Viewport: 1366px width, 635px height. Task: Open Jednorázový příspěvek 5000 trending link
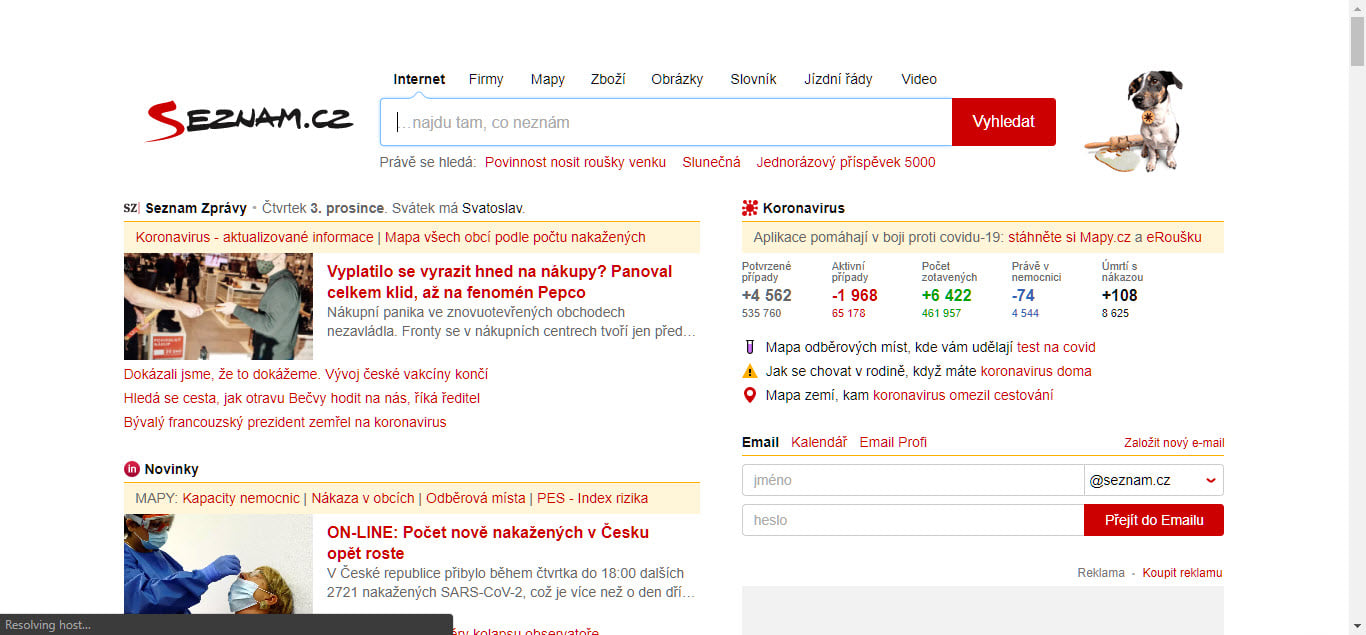pos(846,162)
